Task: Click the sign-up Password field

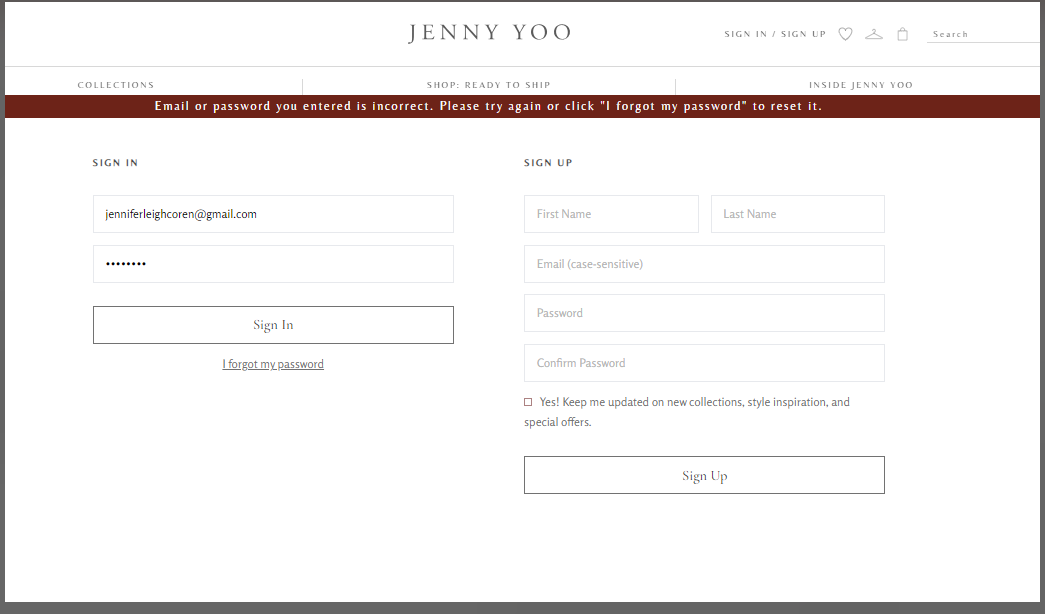Action: pyautogui.click(x=704, y=313)
